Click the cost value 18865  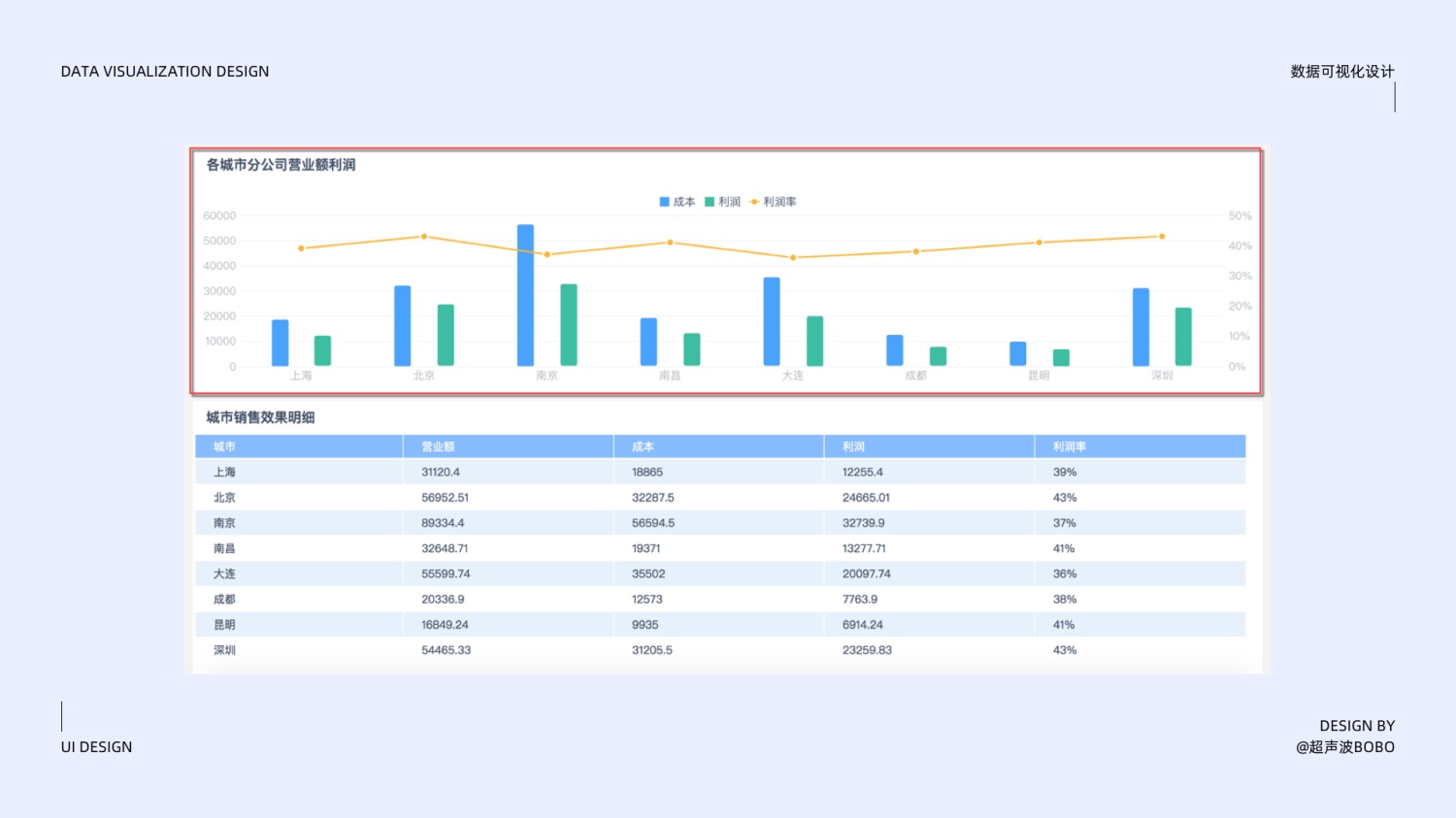pyautogui.click(x=647, y=472)
